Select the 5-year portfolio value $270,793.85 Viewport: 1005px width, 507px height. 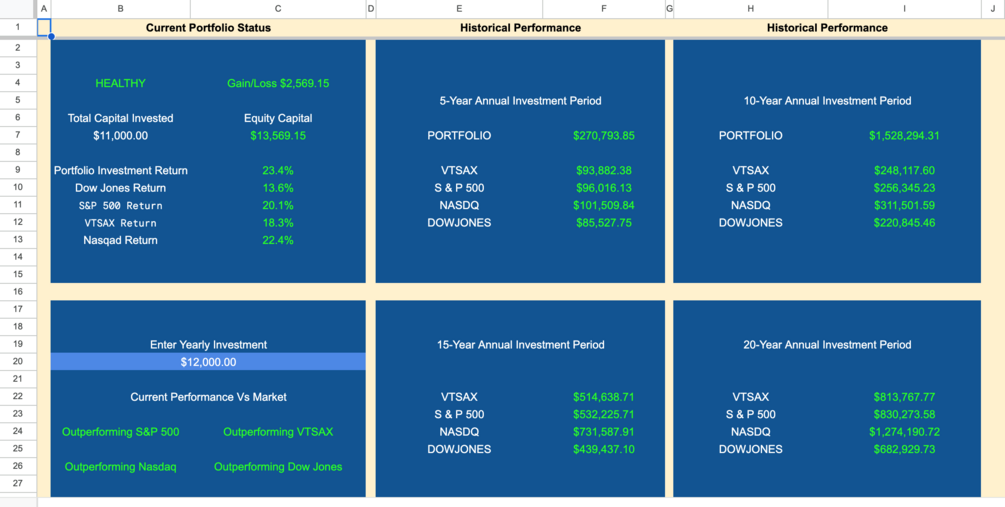(604, 136)
